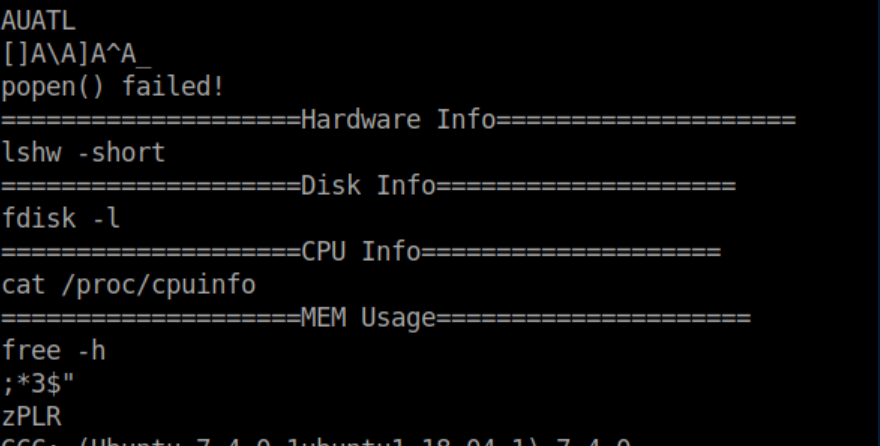Click the word Hardware in section header

[361, 120]
